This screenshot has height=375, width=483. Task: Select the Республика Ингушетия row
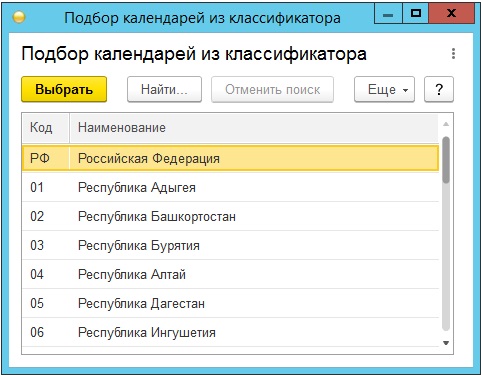(230, 332)
